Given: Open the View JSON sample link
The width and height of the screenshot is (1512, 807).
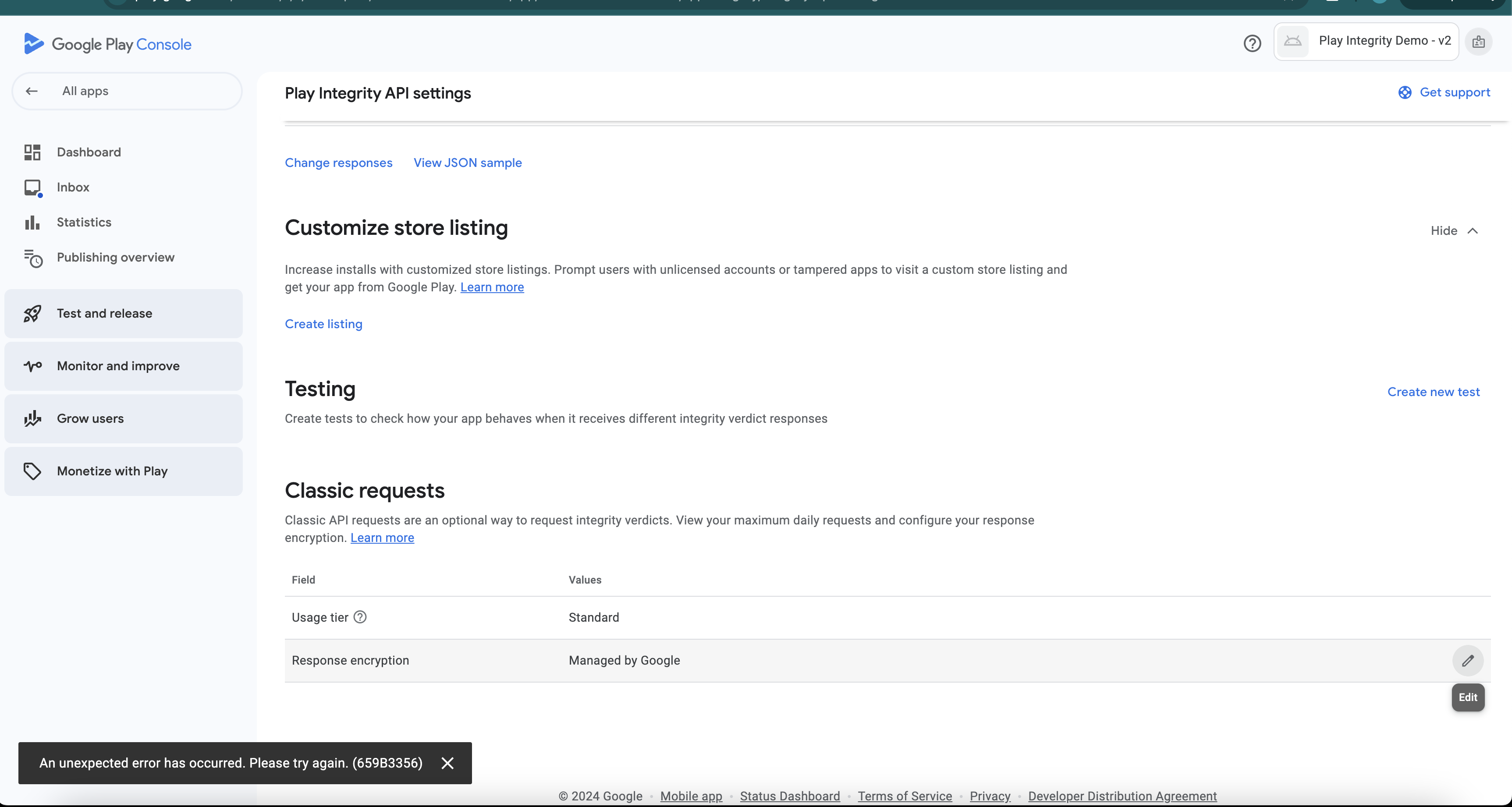Looking at the screenshot, I should 467,163.
